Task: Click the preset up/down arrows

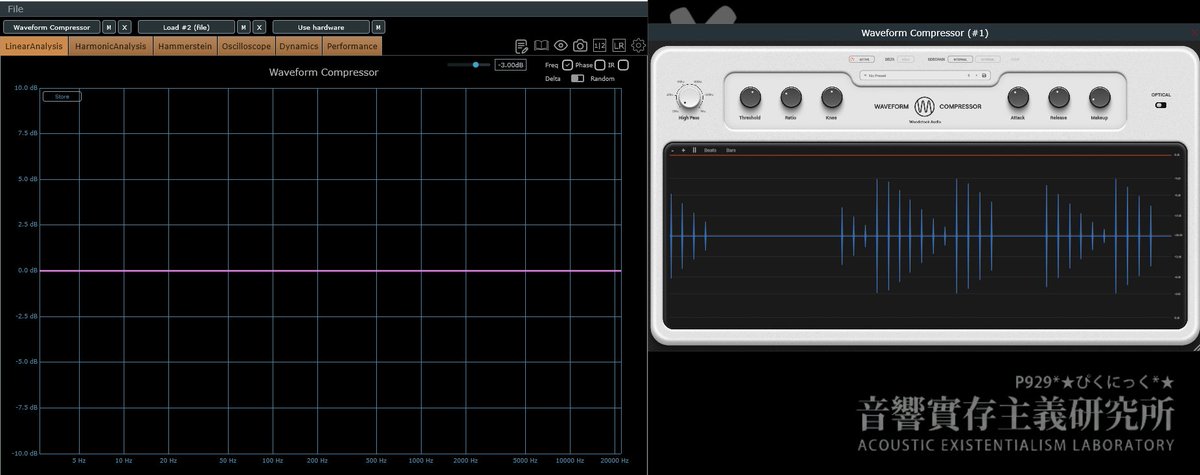Action: point(972,75)
